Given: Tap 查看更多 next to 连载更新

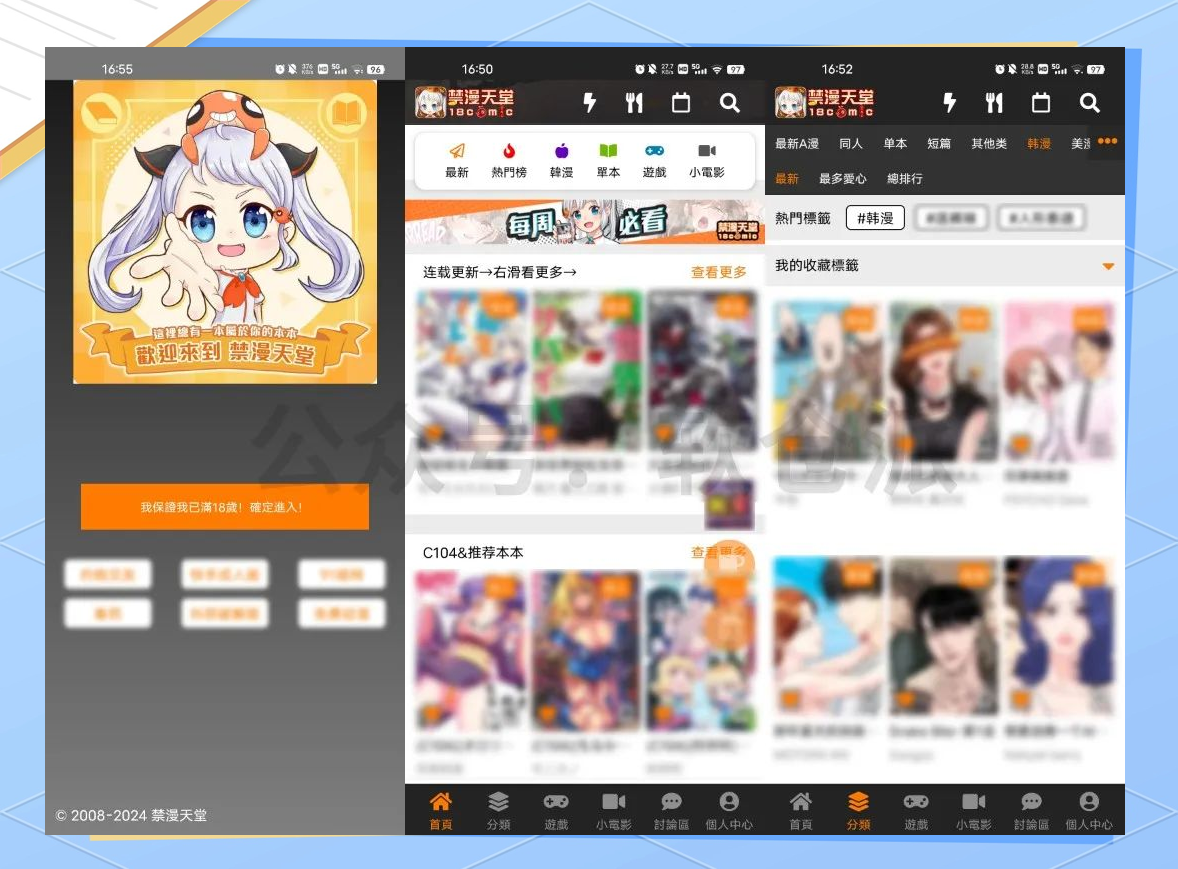Looking at the screenshot, I should (718, 272).
